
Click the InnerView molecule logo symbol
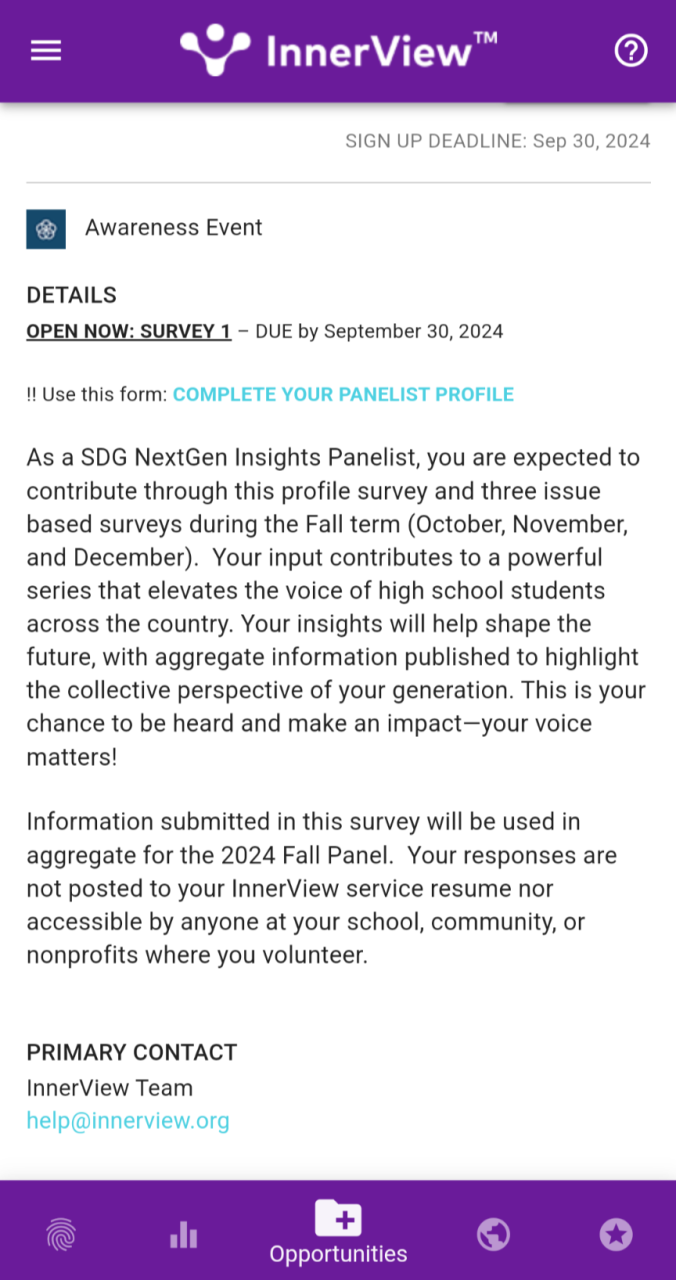[x=215, y=50]
